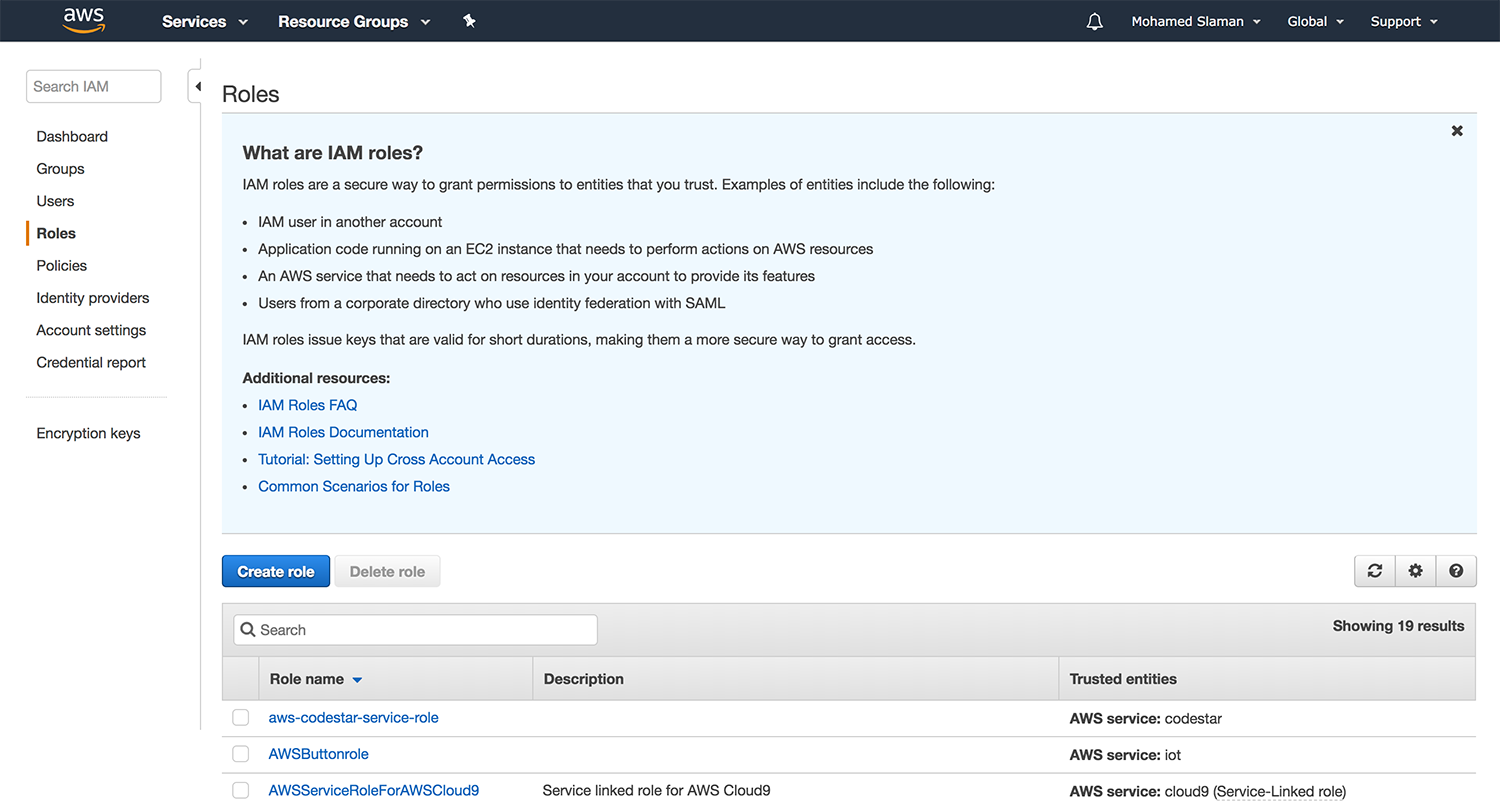Click the Create role button
The width and height of the screenshot is (1500, 809).
[x=276, y=571]
